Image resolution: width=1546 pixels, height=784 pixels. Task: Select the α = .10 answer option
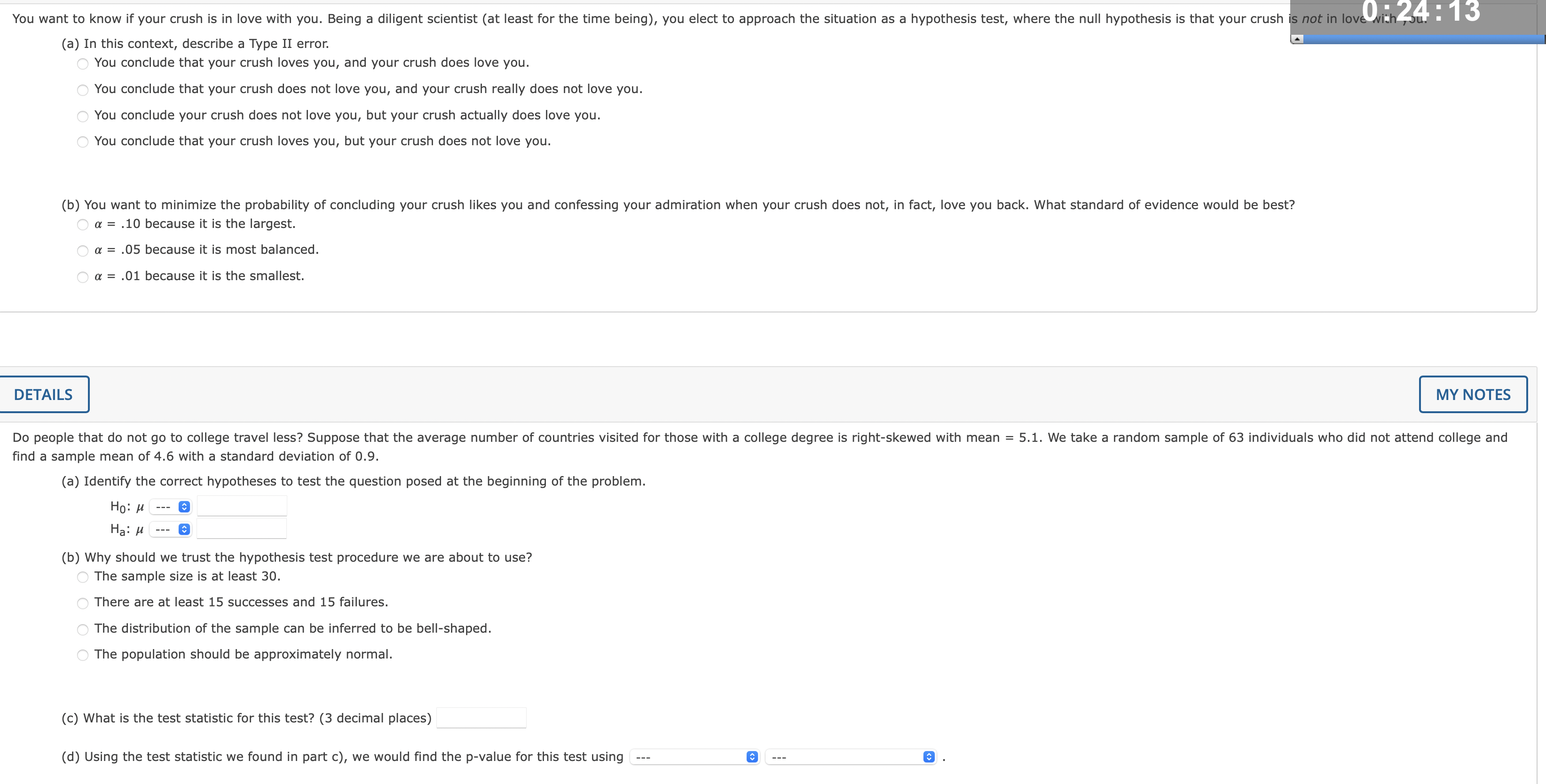(82, 224)
